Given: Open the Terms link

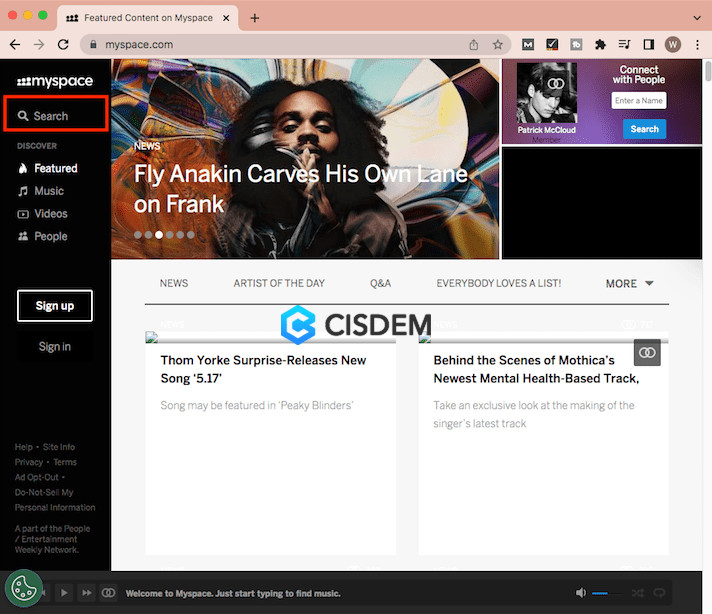Looking at the screenshot, I should point(65,462).
